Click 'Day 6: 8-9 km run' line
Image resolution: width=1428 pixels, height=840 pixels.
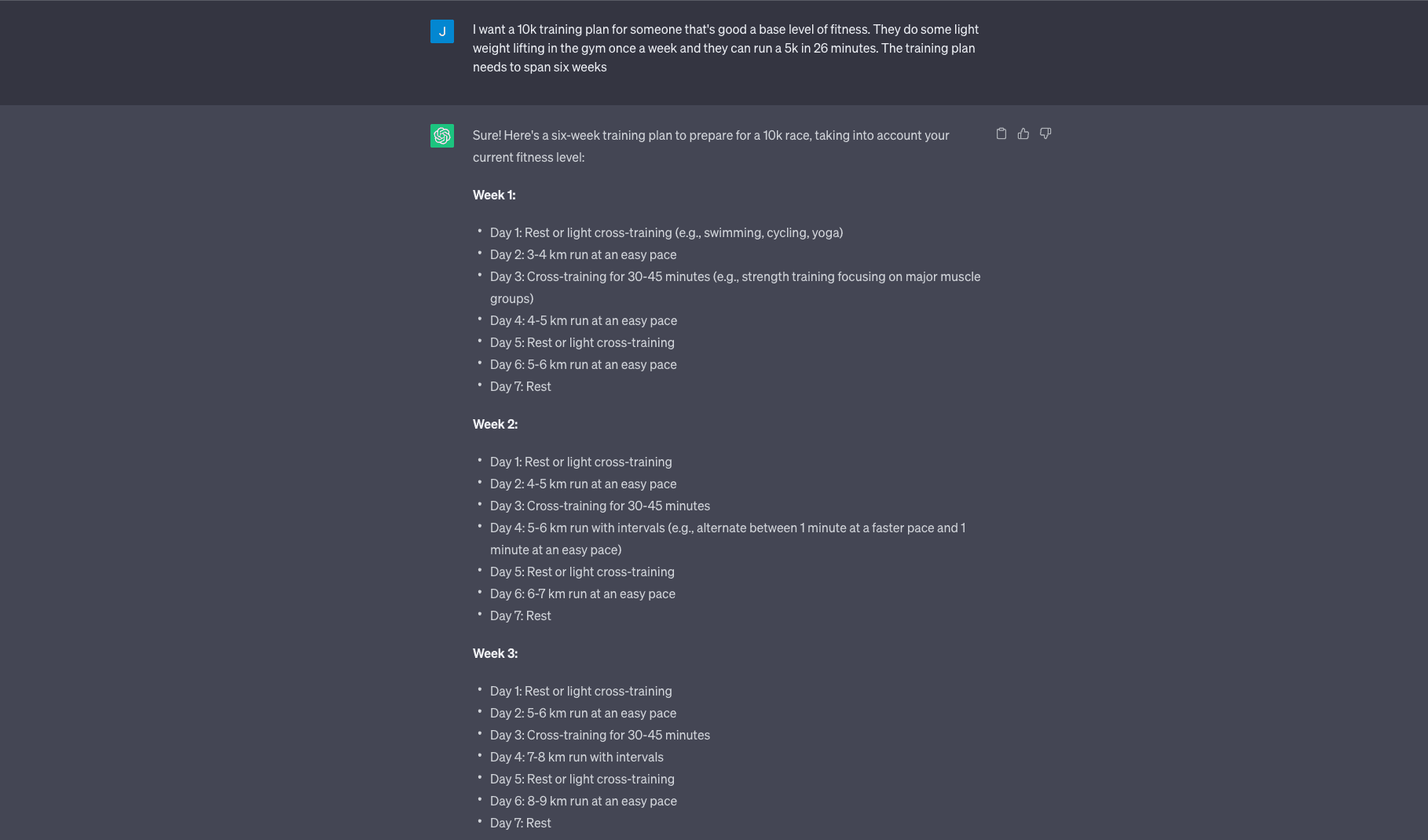point(583,801)
